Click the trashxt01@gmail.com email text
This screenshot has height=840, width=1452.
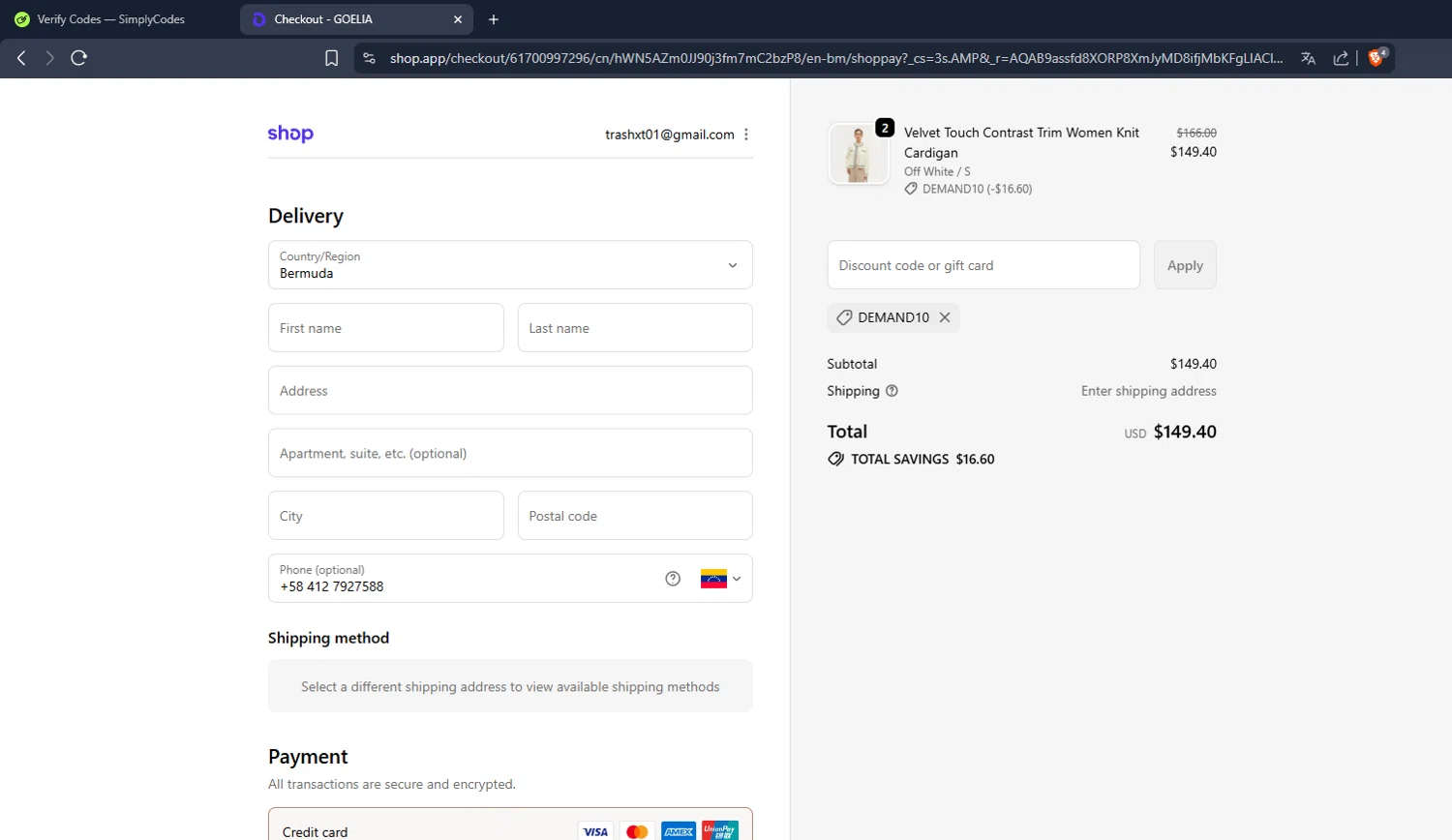click(670, 135)
